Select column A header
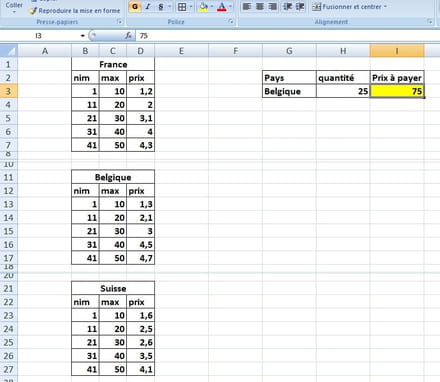This screenshot has width=440, height=382. [x=44, y=51]
